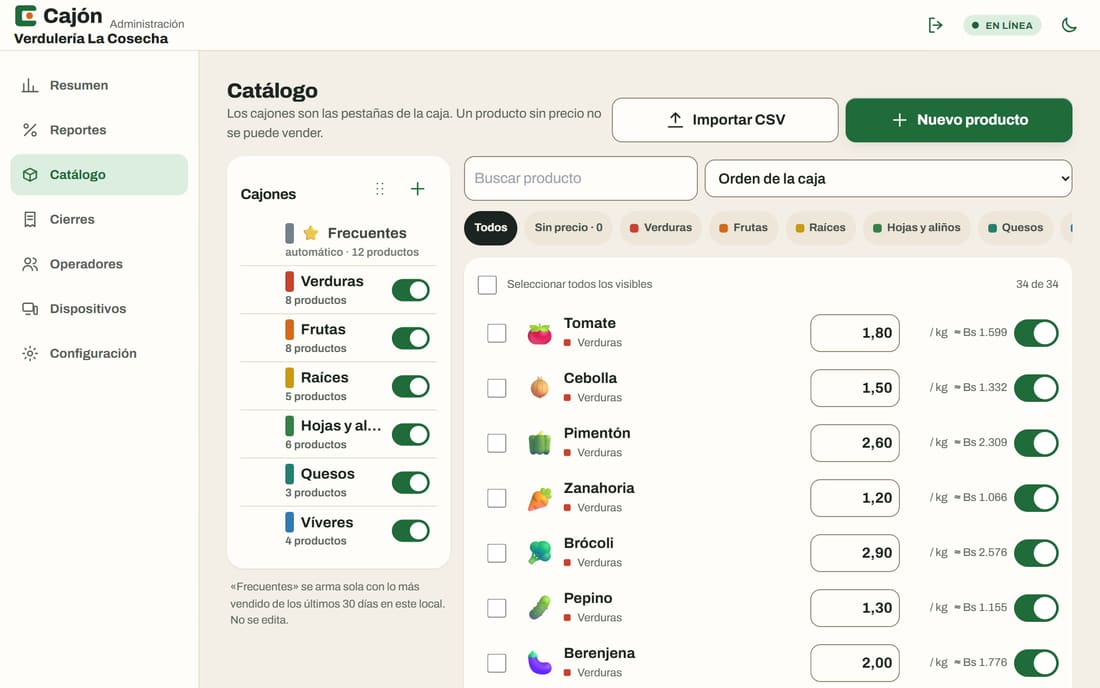
Task: Disable the Víveres cajón toggle
Action: click(x=410, y=531)
